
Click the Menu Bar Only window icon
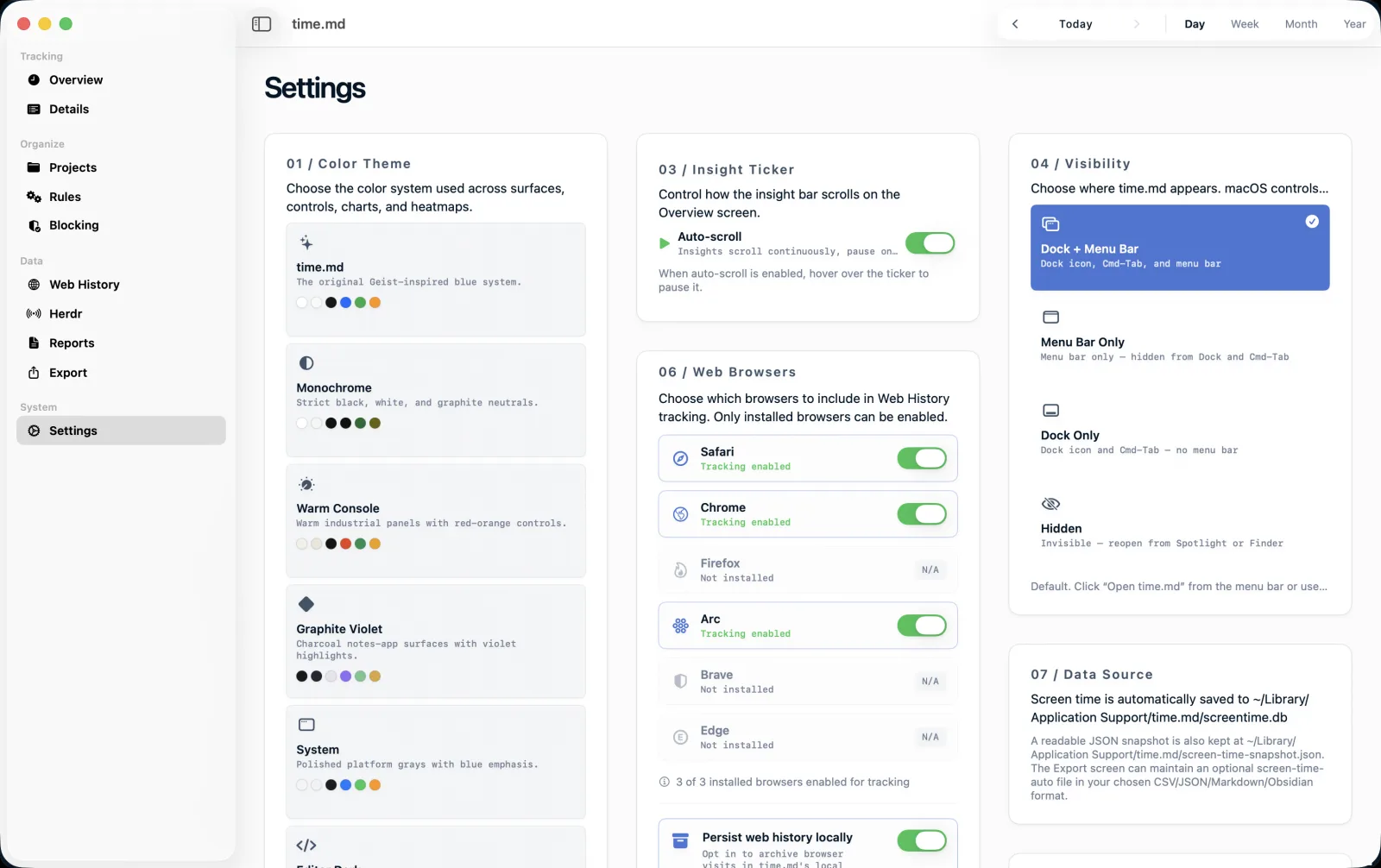(1050, 318)
